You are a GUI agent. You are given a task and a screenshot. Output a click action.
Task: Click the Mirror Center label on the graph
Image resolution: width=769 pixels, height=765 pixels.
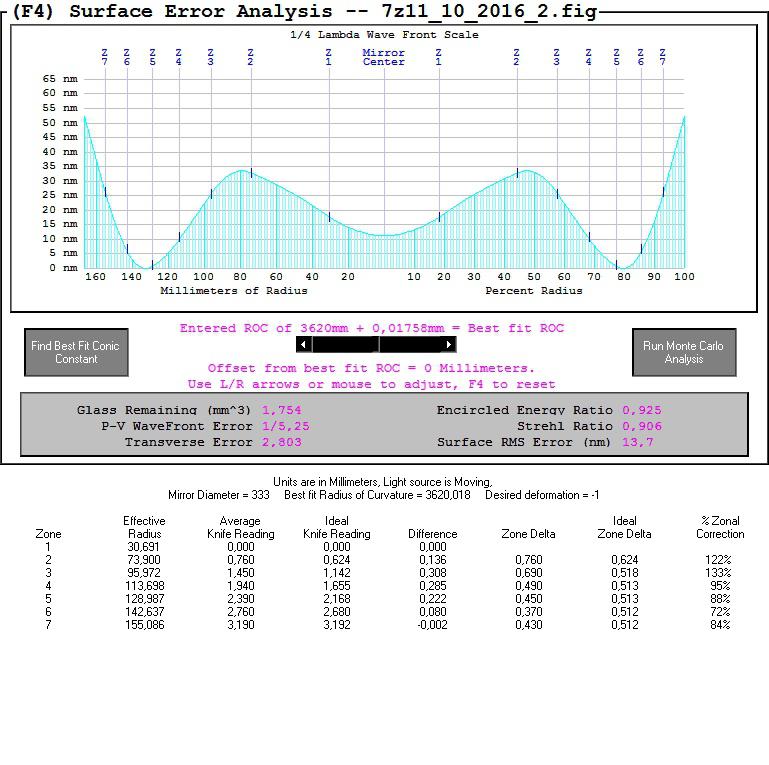[384, 57]
